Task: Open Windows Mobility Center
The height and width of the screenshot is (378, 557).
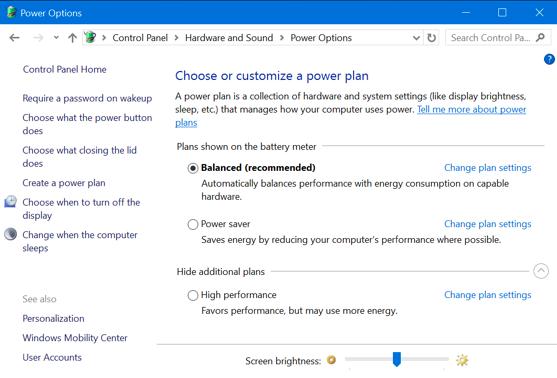Action: point(75,338)
